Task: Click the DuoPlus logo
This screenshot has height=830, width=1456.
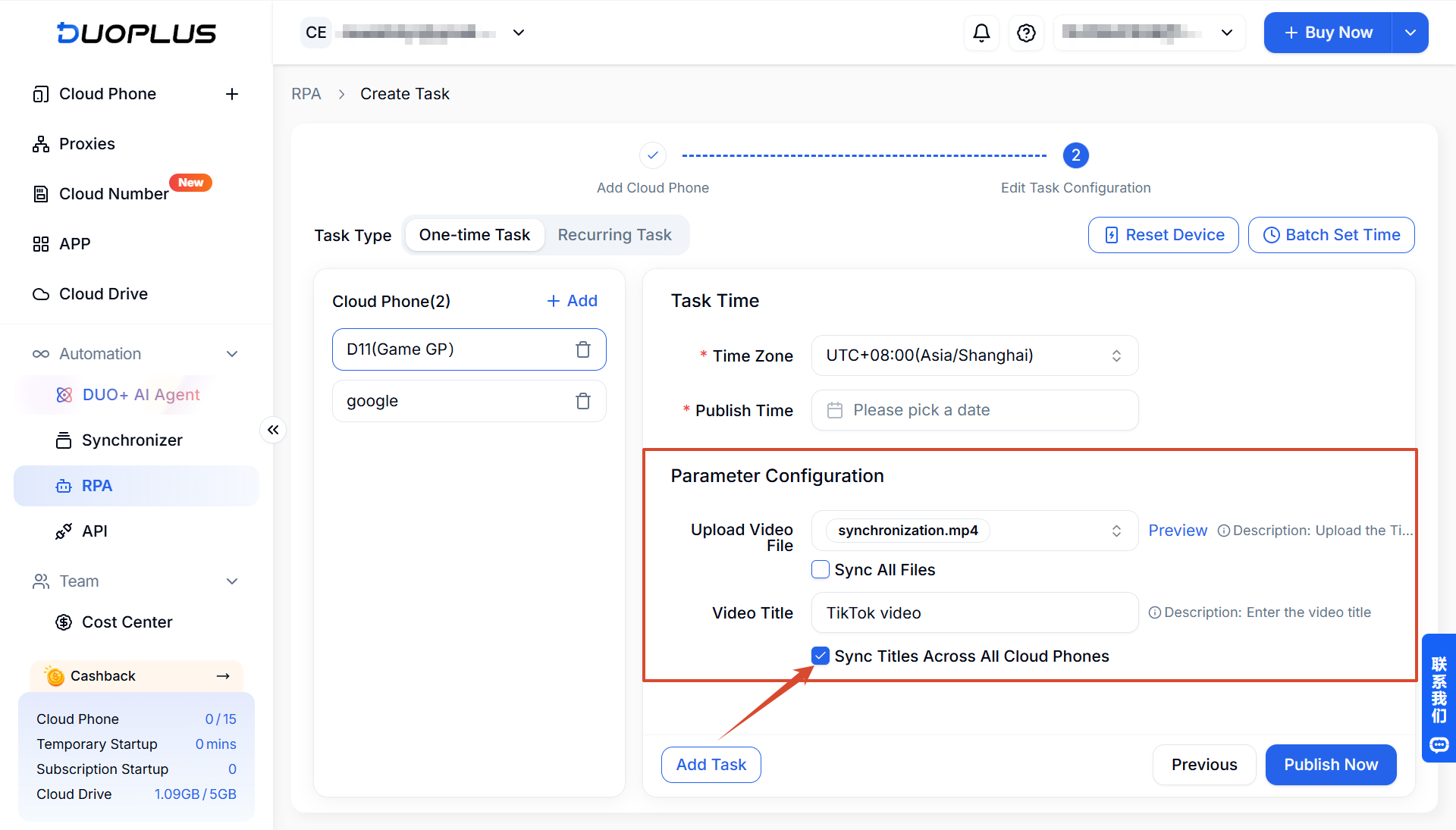Action: click(136, 33)
